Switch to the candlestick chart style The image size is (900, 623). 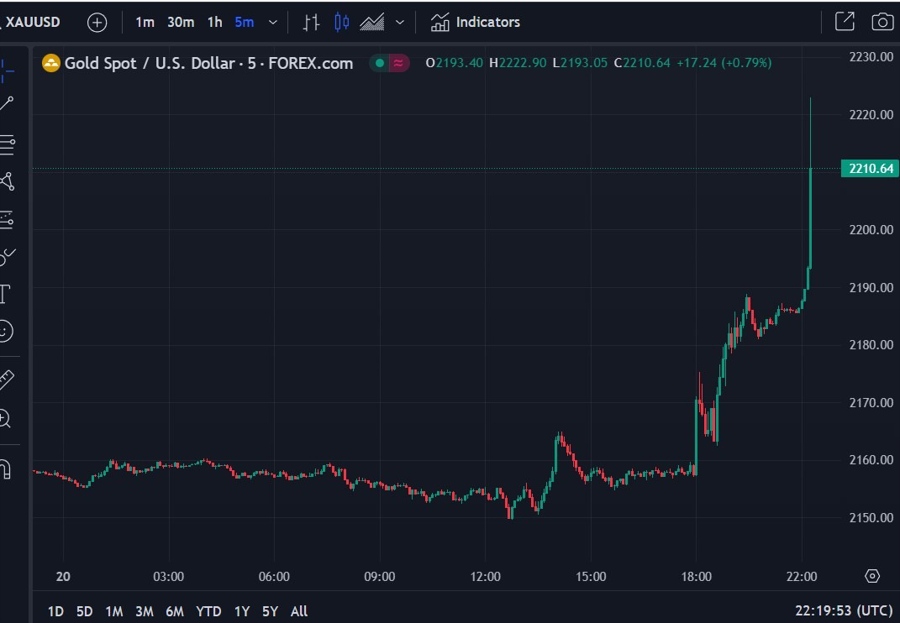coord(342,22)
